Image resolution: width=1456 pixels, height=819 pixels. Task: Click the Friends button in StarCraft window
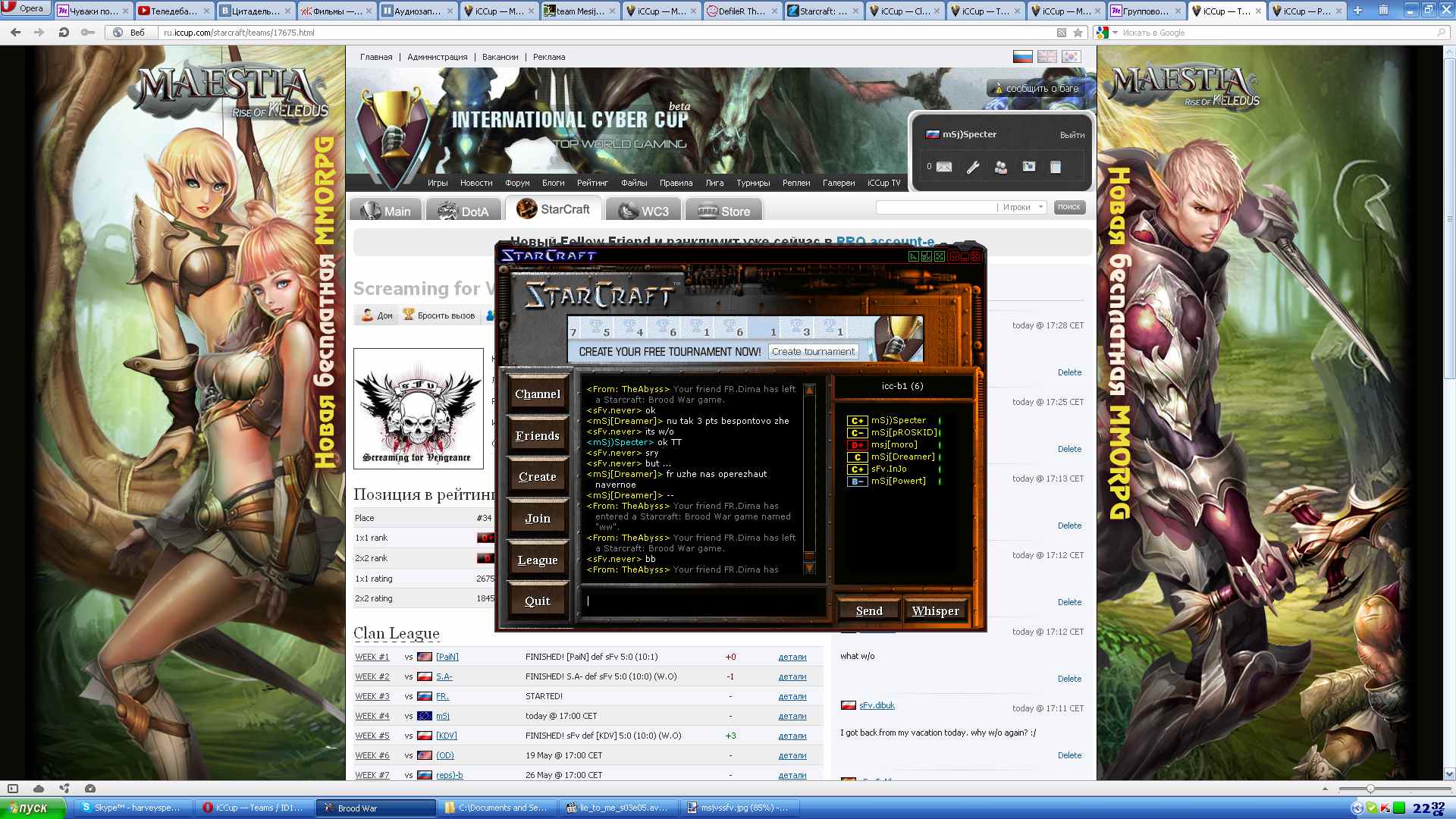pyautogui.click(x=538, y=436)
